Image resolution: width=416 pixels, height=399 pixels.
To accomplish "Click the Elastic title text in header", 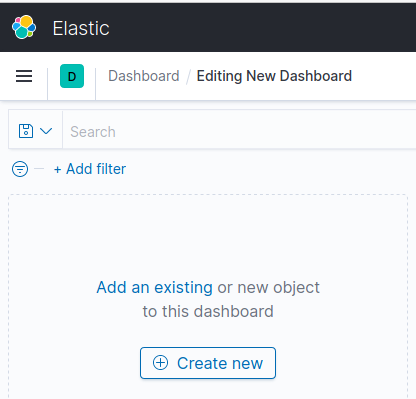I will (x=81, y=28).
